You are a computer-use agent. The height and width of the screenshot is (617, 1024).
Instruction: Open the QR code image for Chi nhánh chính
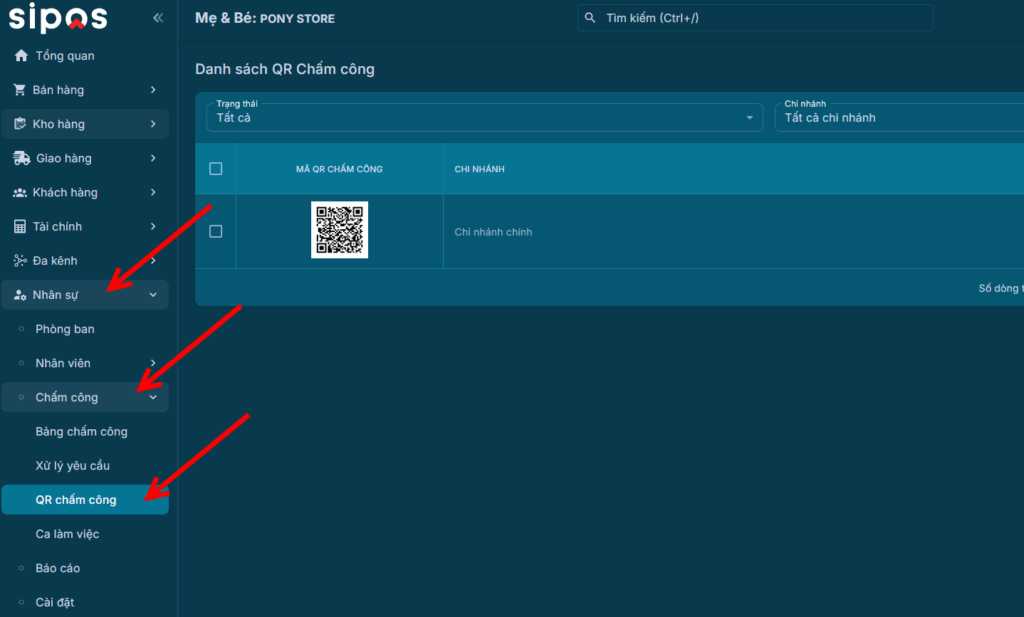[x=340, y=230]
